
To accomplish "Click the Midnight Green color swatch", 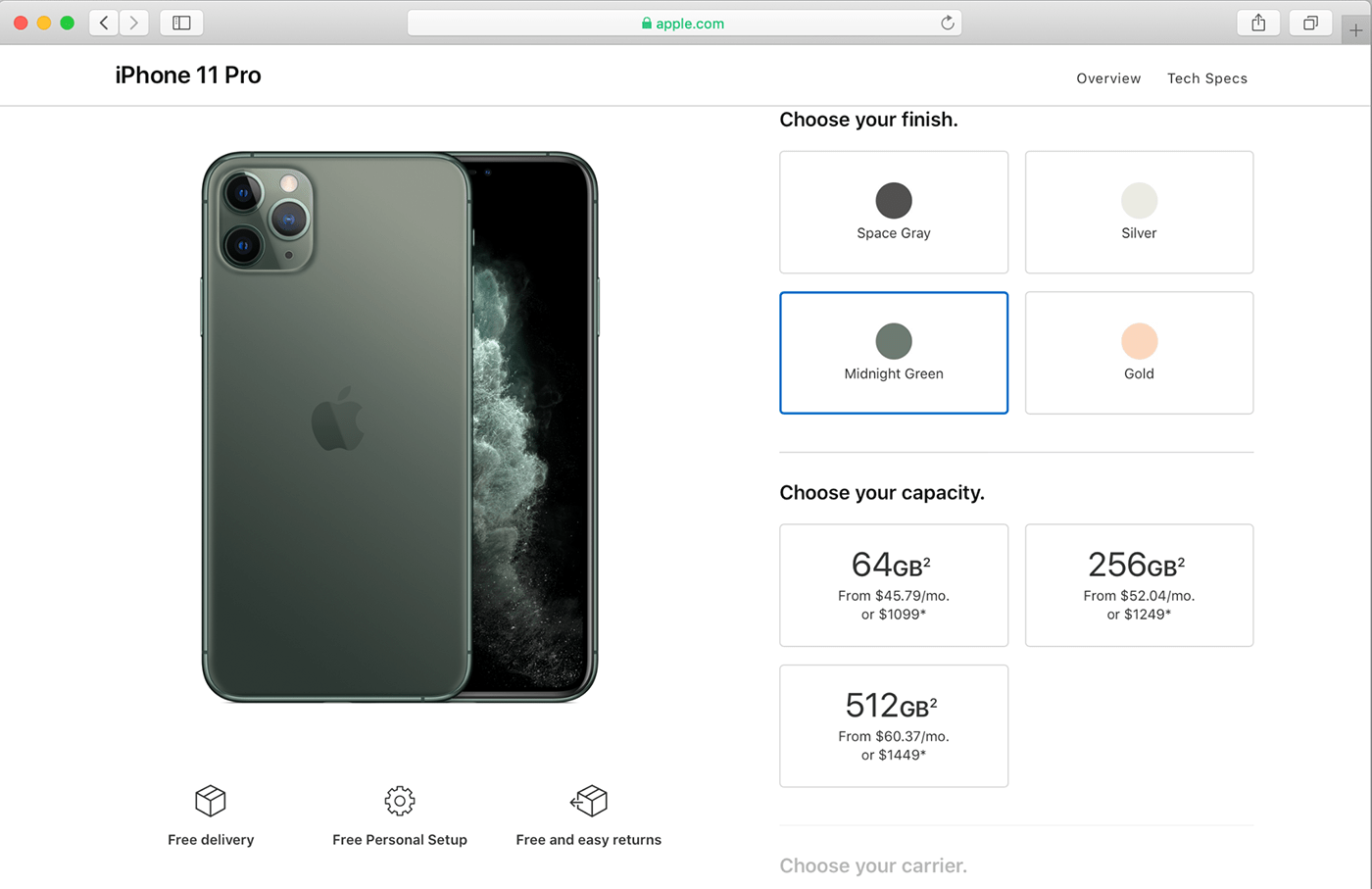I will pyautogui.click(x=894, y=341).
